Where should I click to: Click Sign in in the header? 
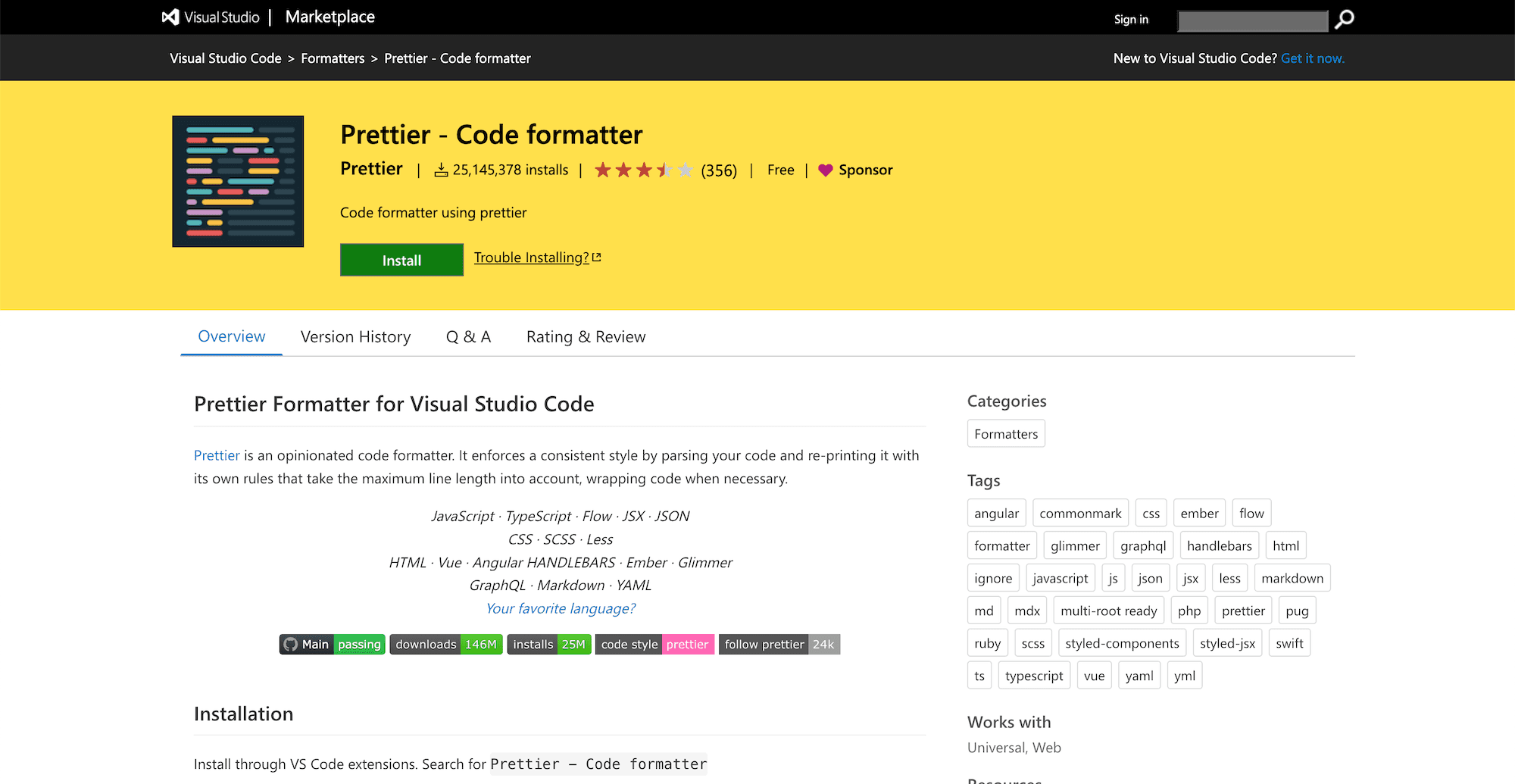[x=1131, y=19]
